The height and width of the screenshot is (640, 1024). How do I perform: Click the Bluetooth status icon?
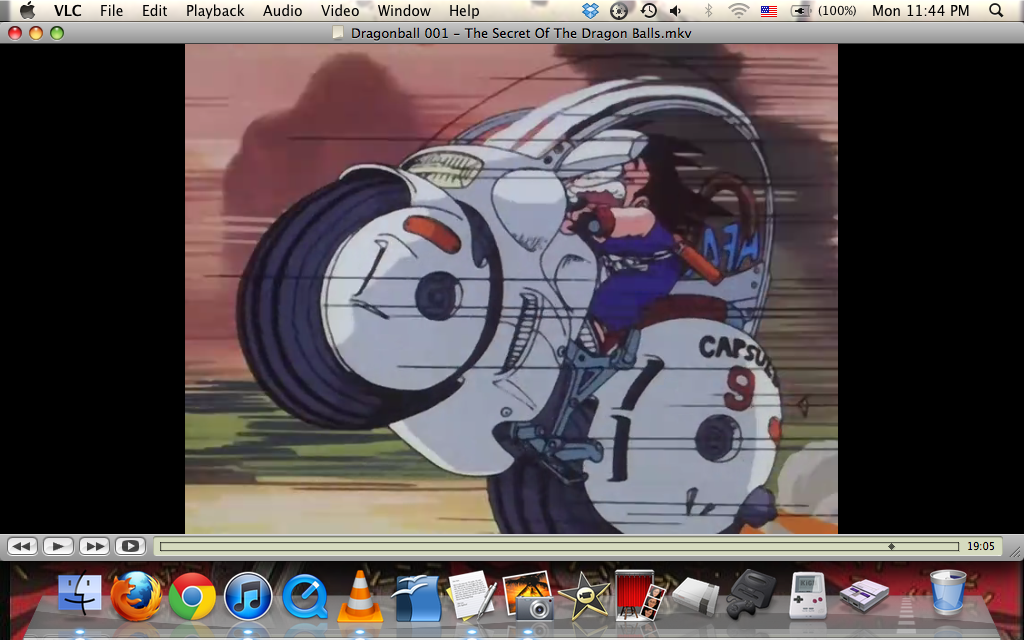[708, 10]
